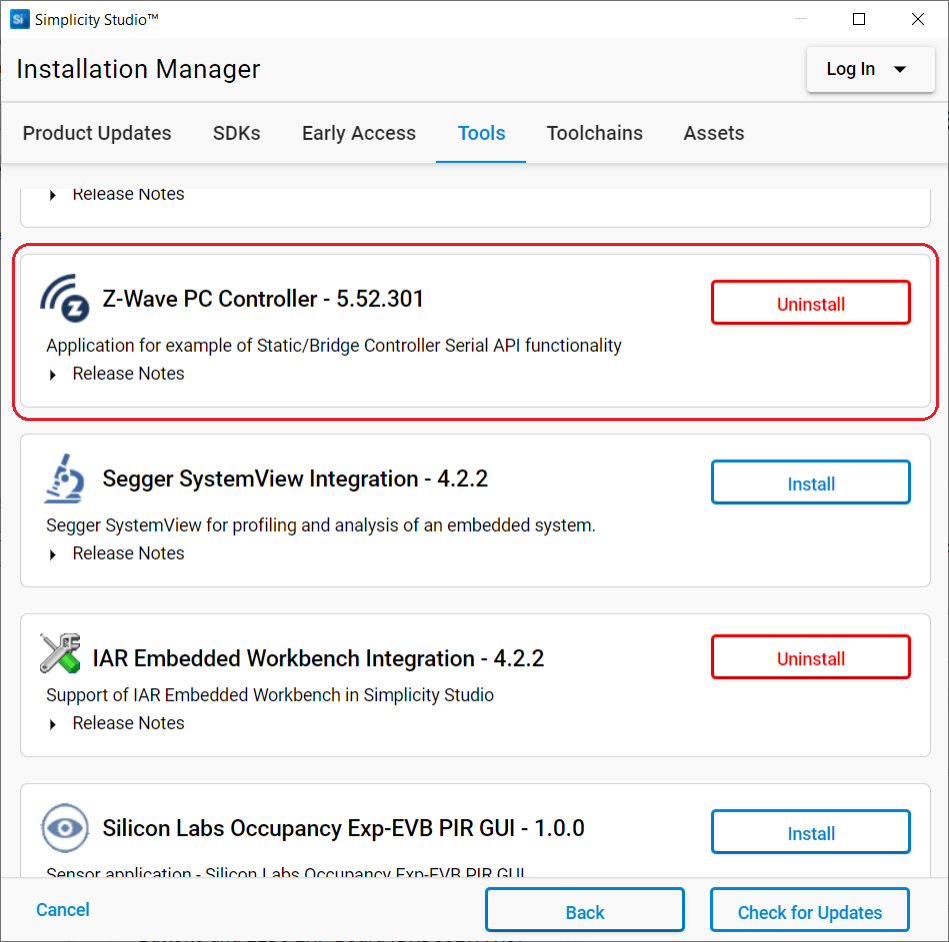Click the Cancel link
The height and width of the screenshot is (942, 949).
point(62,910)
